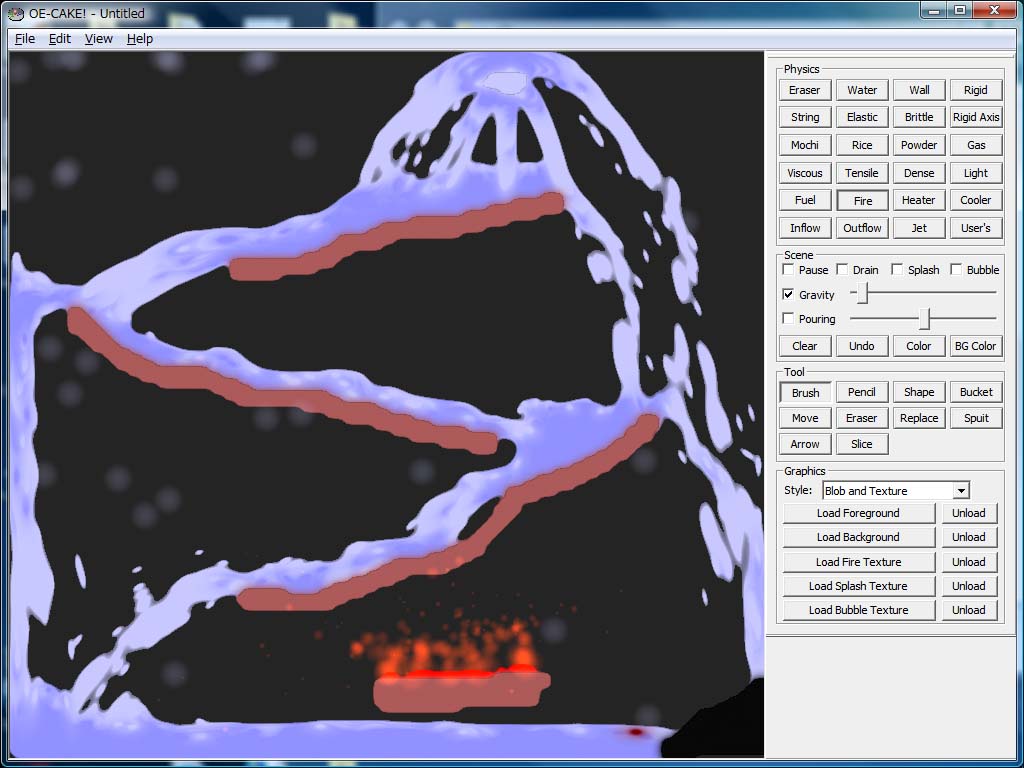The image size is (1024, 768).
Task: Open the Edit menu
Action: click(59, 39)
